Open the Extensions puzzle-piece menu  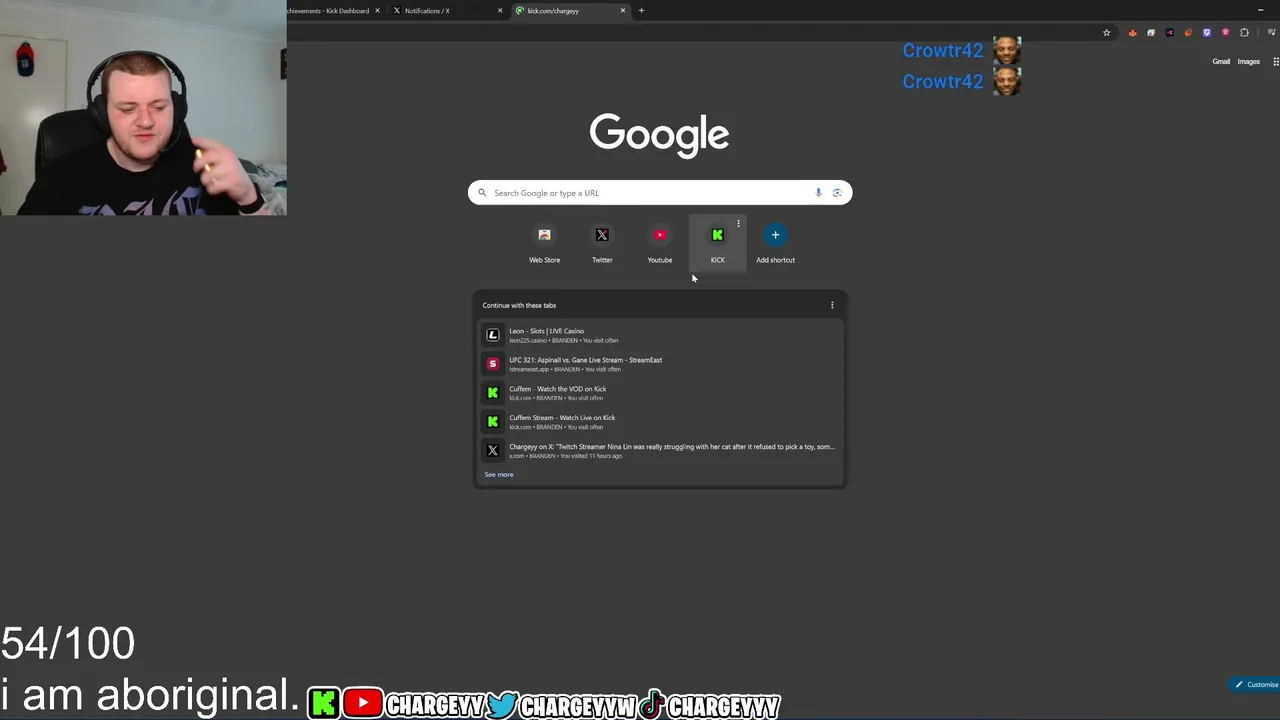[1244, 33]
